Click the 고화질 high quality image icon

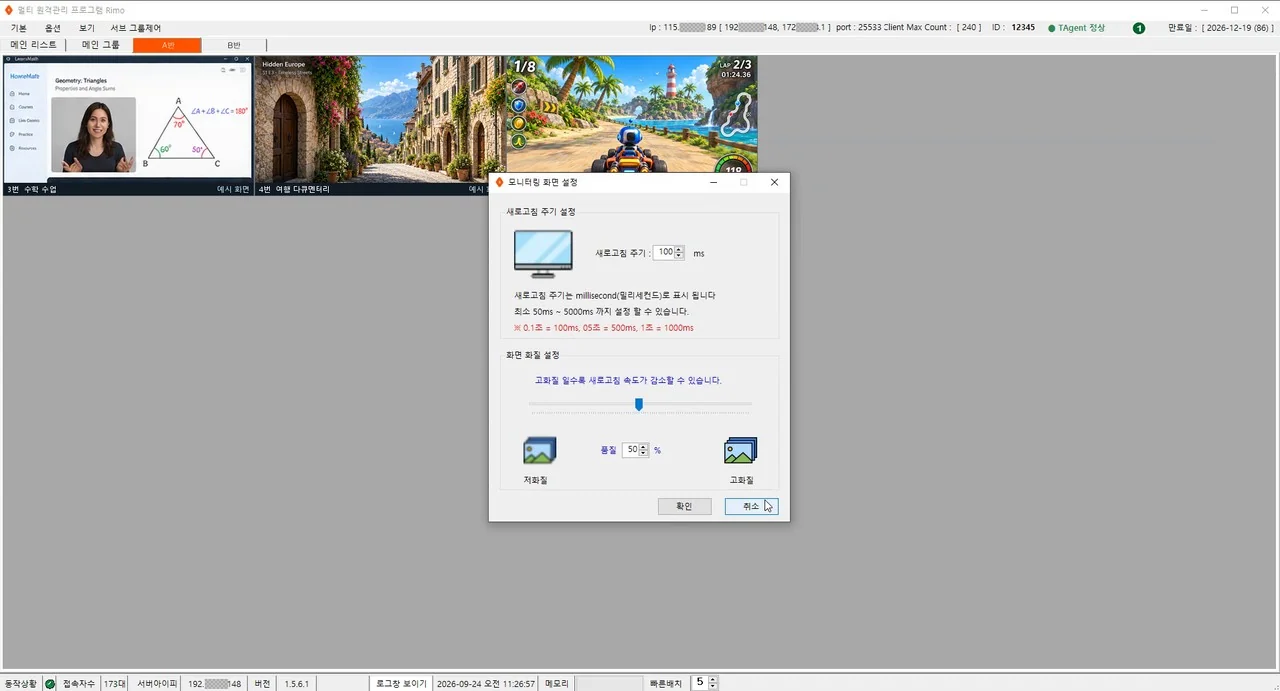[x=740, y=450]
